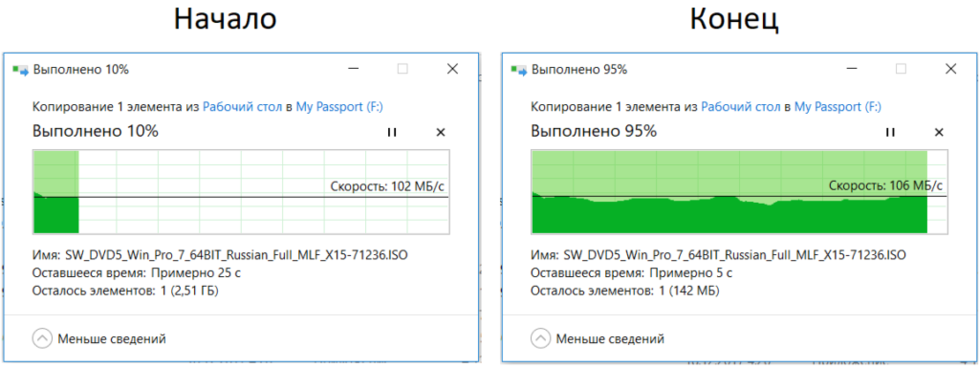Collapse Меньше сведений in the 10% dialog

coord(99,339)
